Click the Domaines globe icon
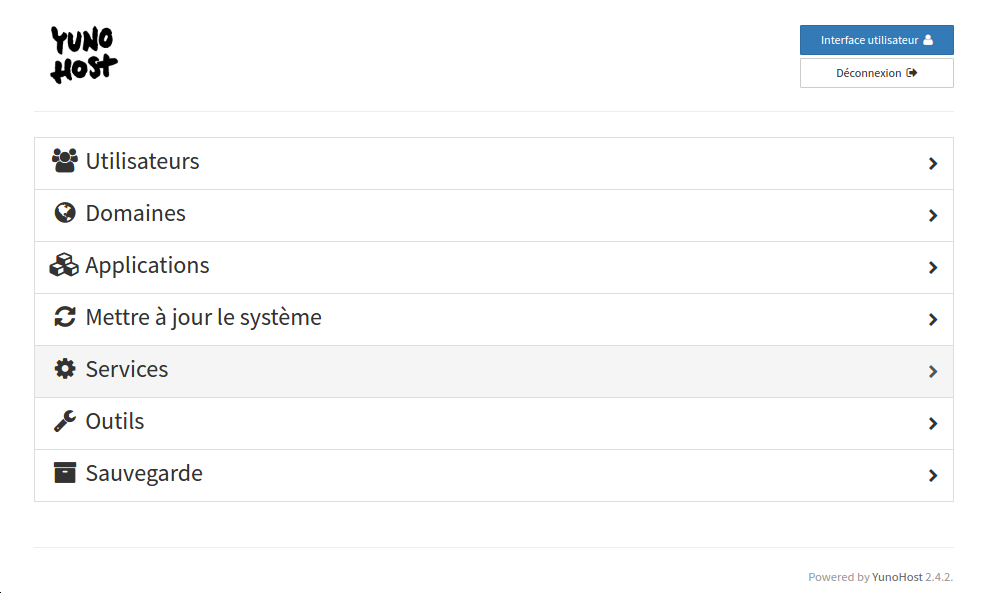This screenshot has width=987, height=594. click(65, 213)
